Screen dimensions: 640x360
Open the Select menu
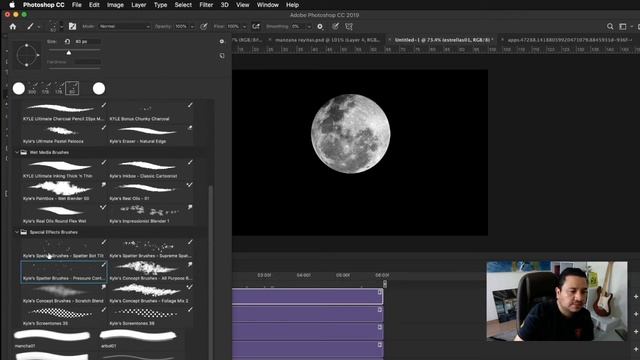(183, 5)
